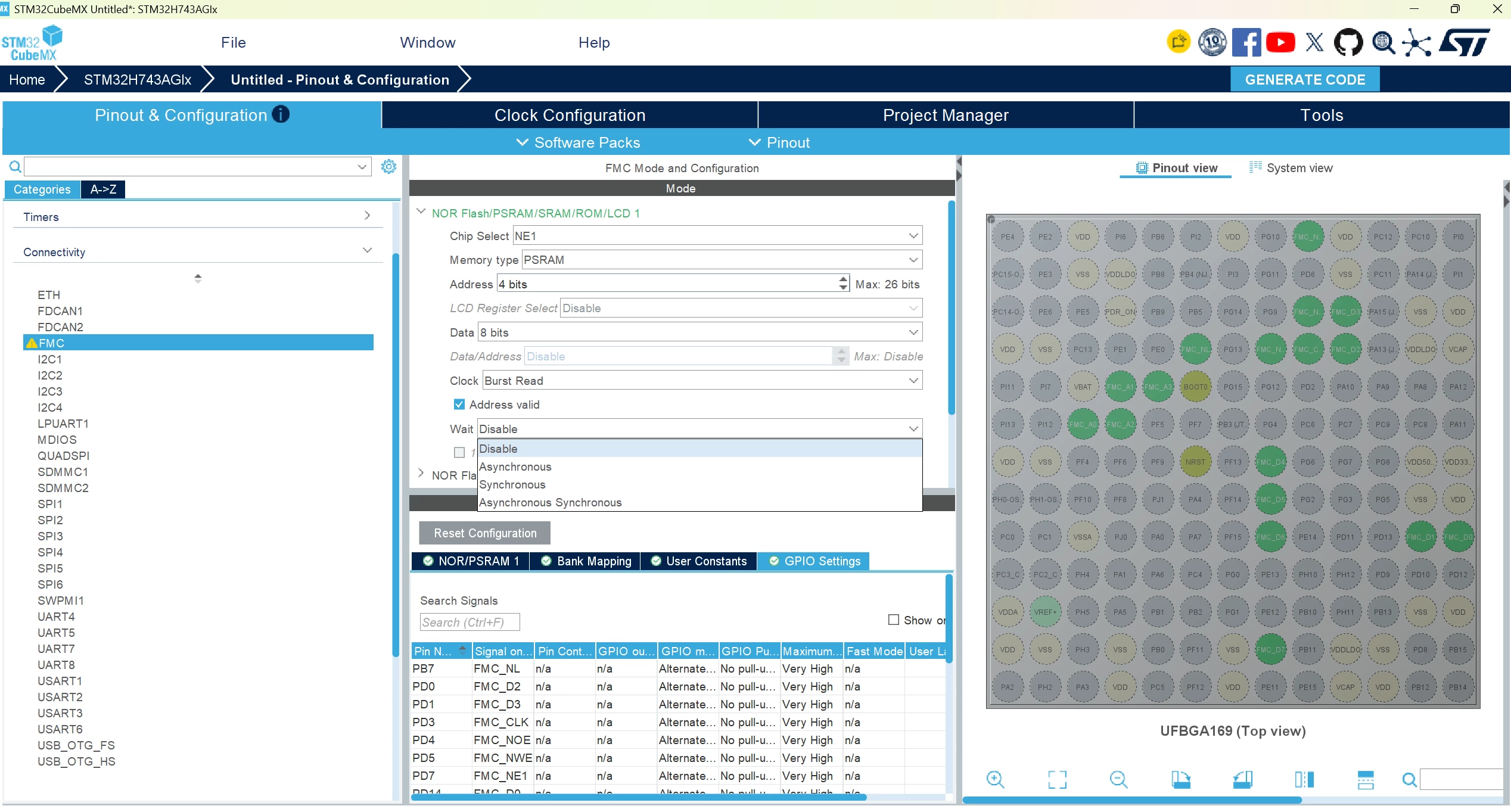The height and width of the screenshot is (812, 1511).
Task: Select I2C1 in the Connectivity list
Action: coord(50,359)
